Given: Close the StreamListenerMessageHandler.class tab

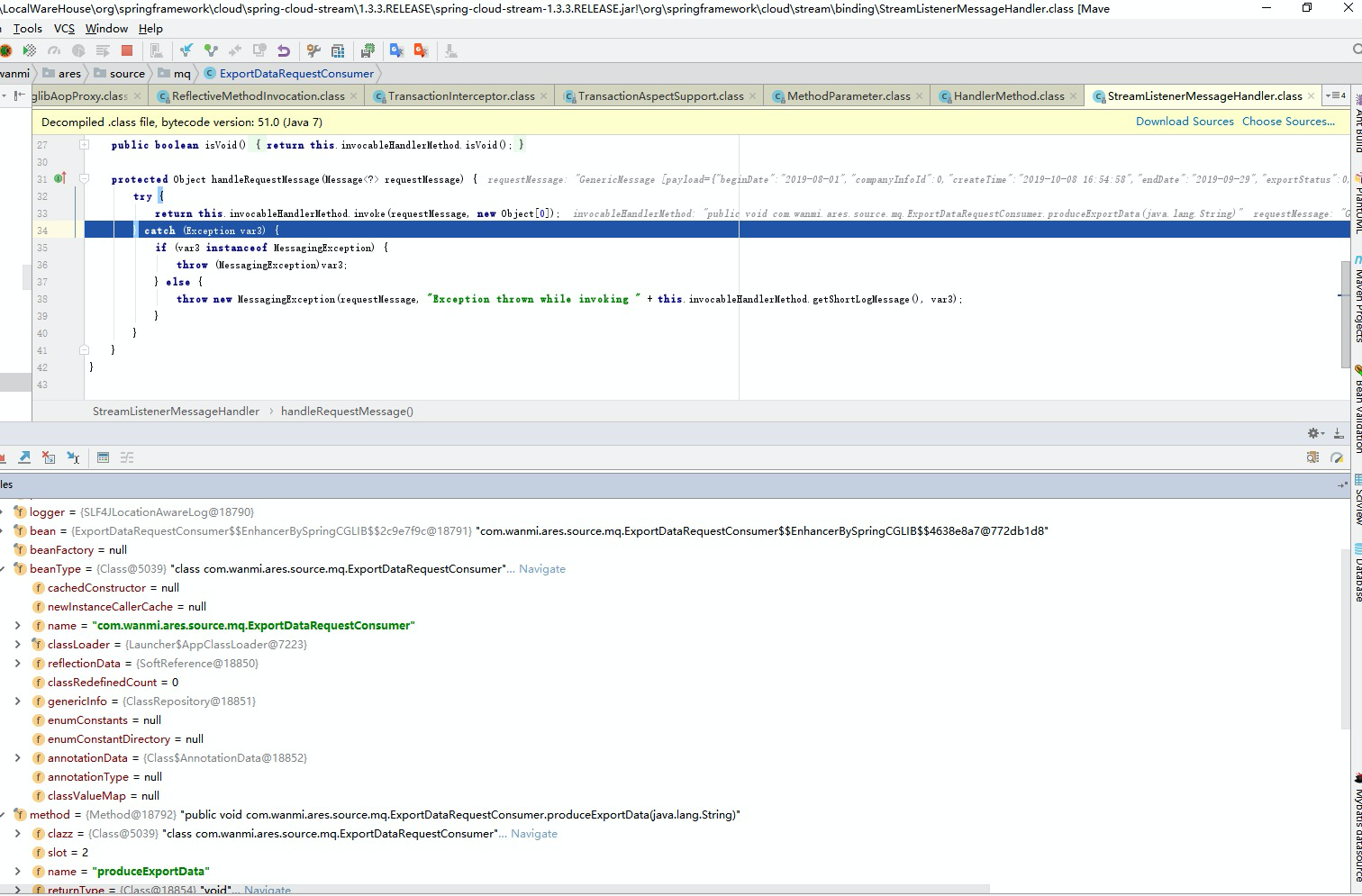Looking at the screenshot, I should 1312,95.
